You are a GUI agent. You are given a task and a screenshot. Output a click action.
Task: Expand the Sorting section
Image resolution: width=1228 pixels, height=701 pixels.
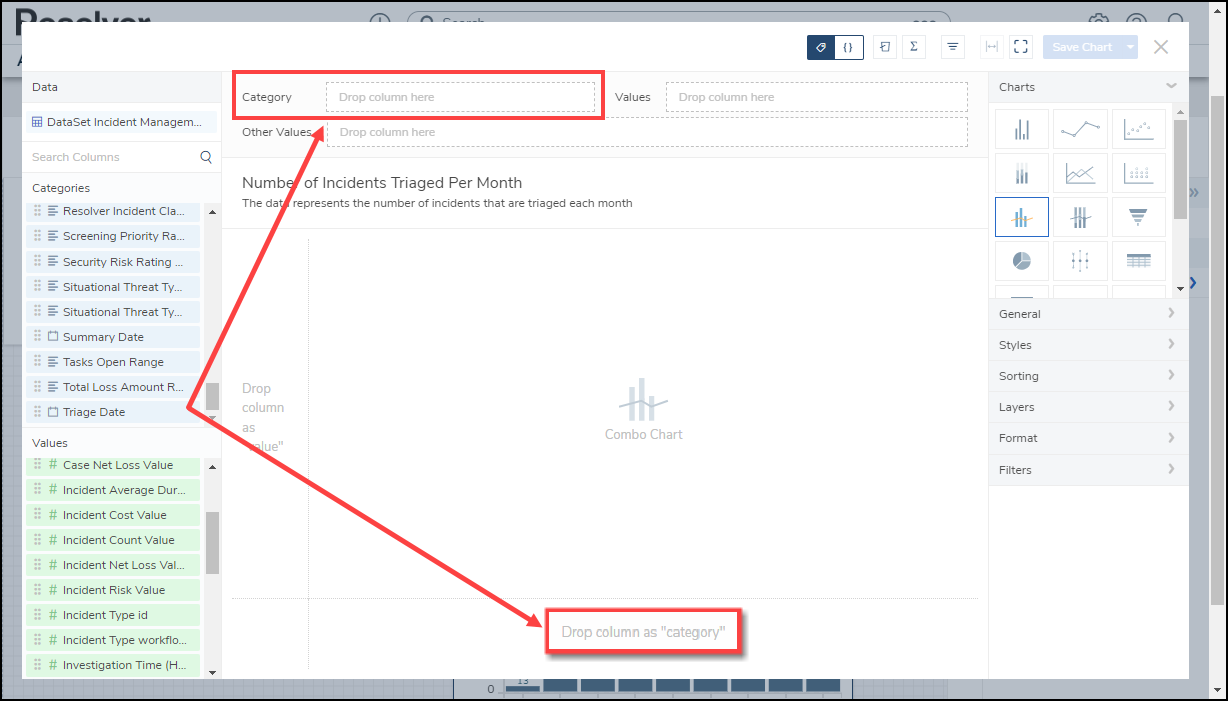tap(1088, 376)
